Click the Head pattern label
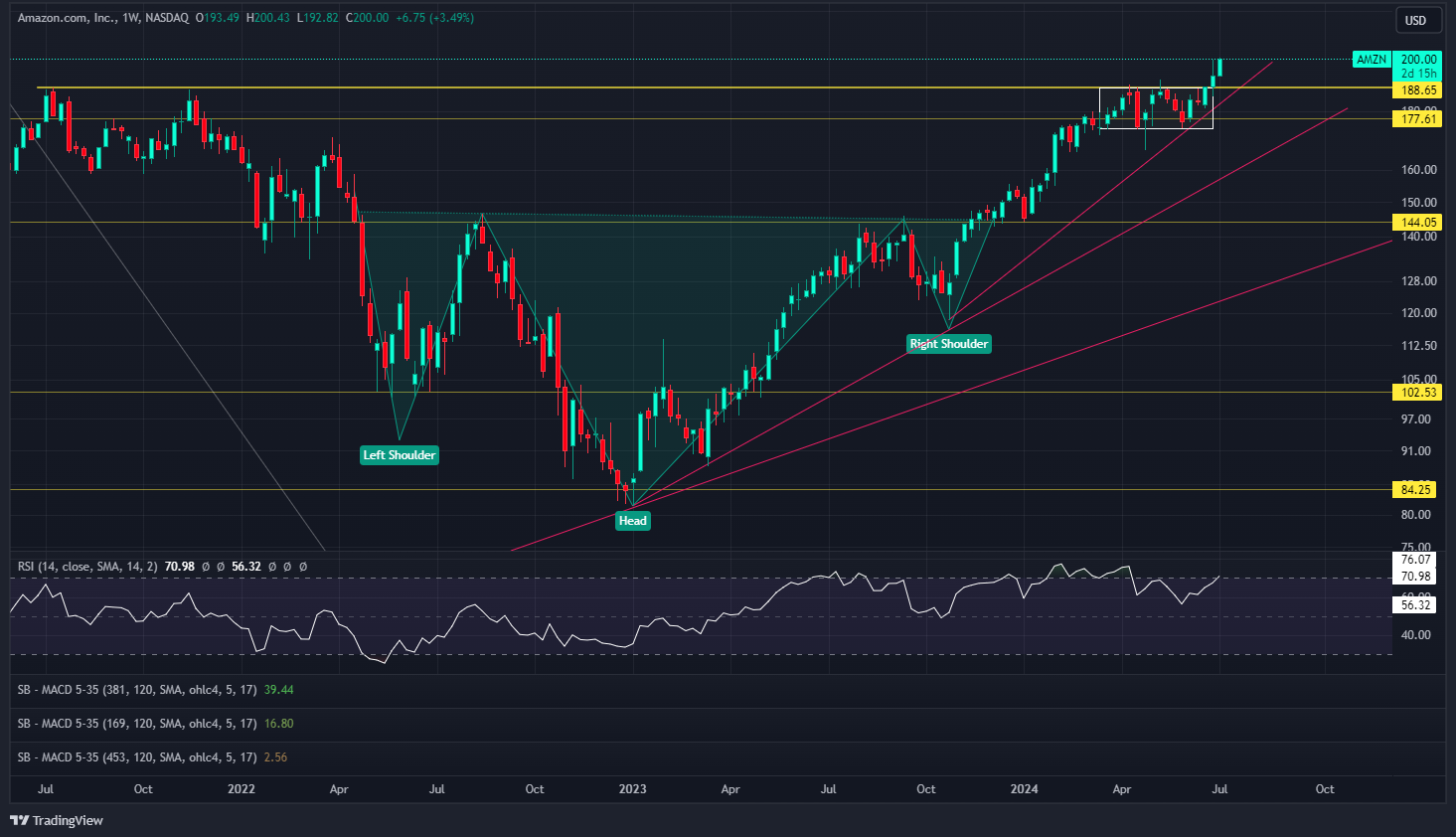The image size is (1456, 837). pos(633,521)
